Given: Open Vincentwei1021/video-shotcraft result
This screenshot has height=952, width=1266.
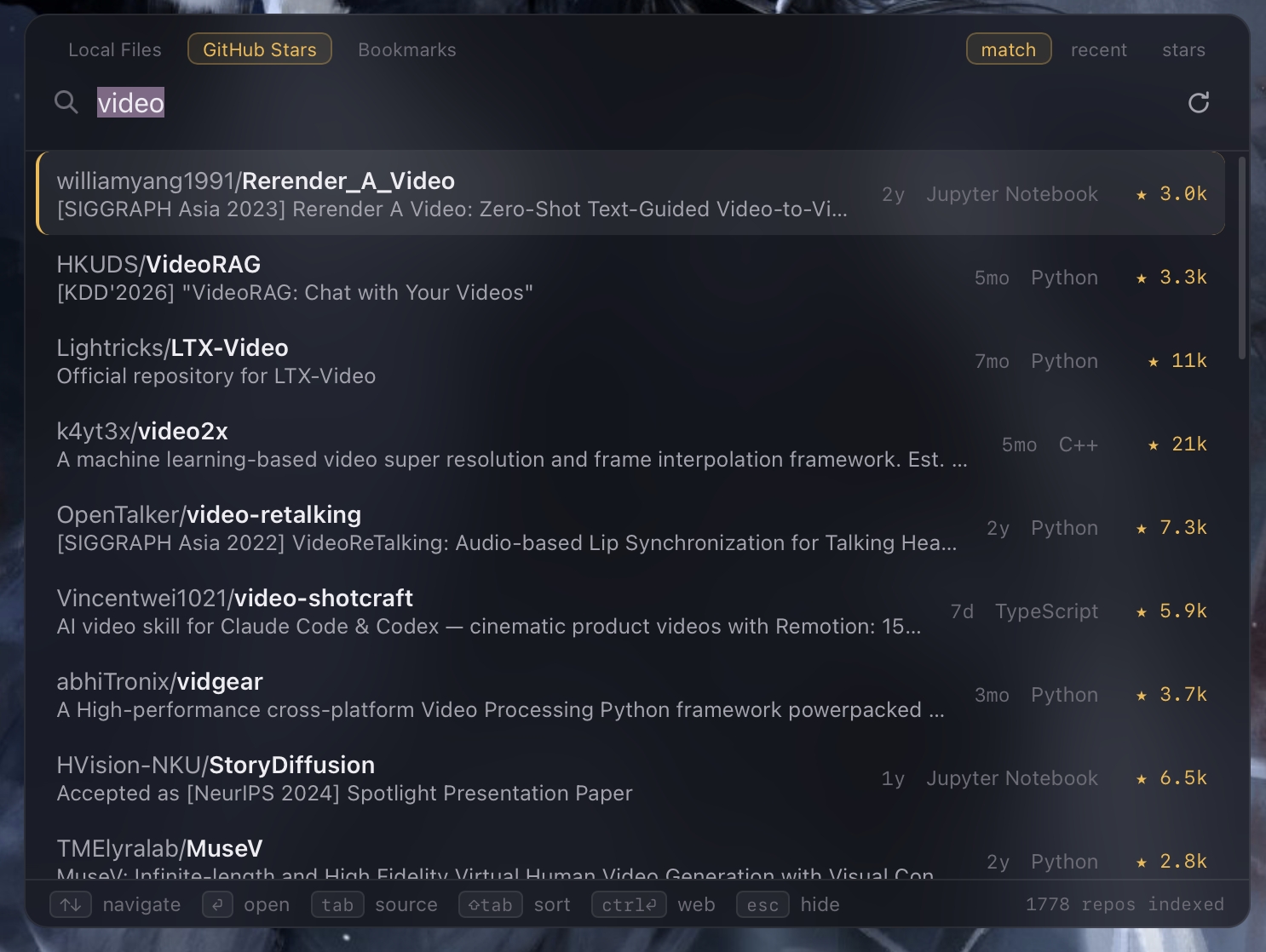Looking at the screenshot, I should tap(630, 611).
